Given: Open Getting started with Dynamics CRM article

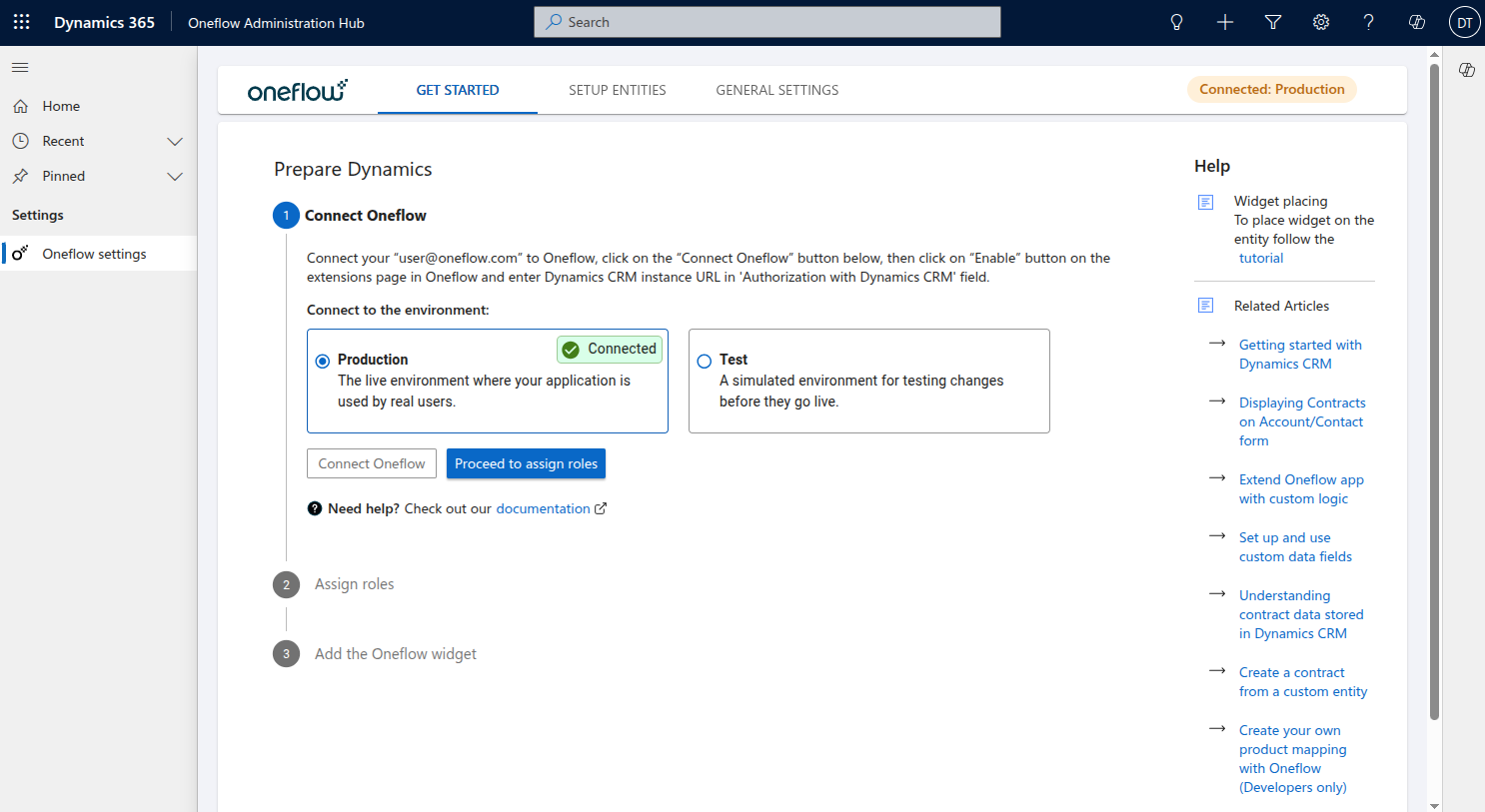Looking at the screenshot, I should (1300, 355).
